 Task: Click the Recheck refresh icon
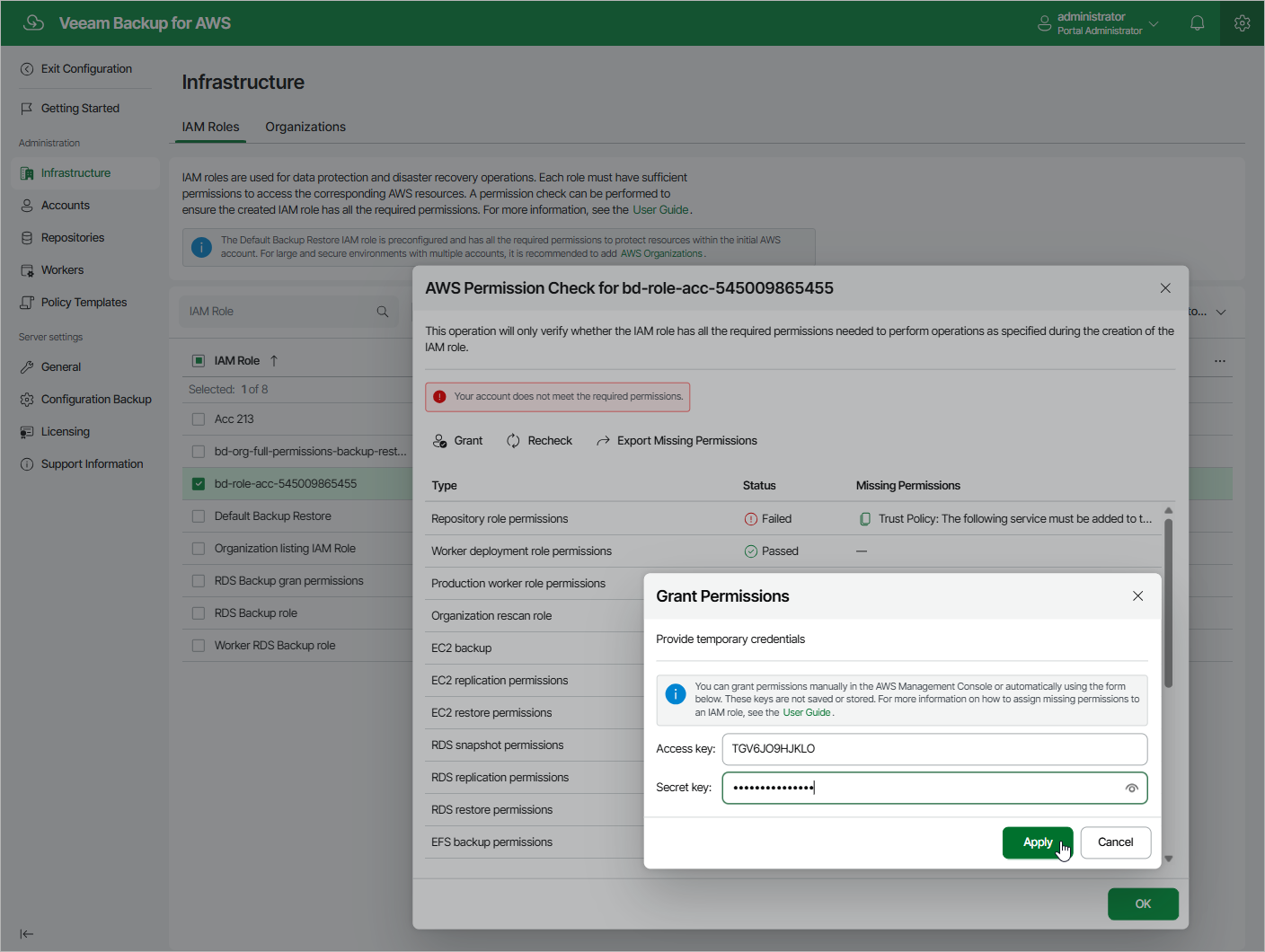tap(513, 441)
